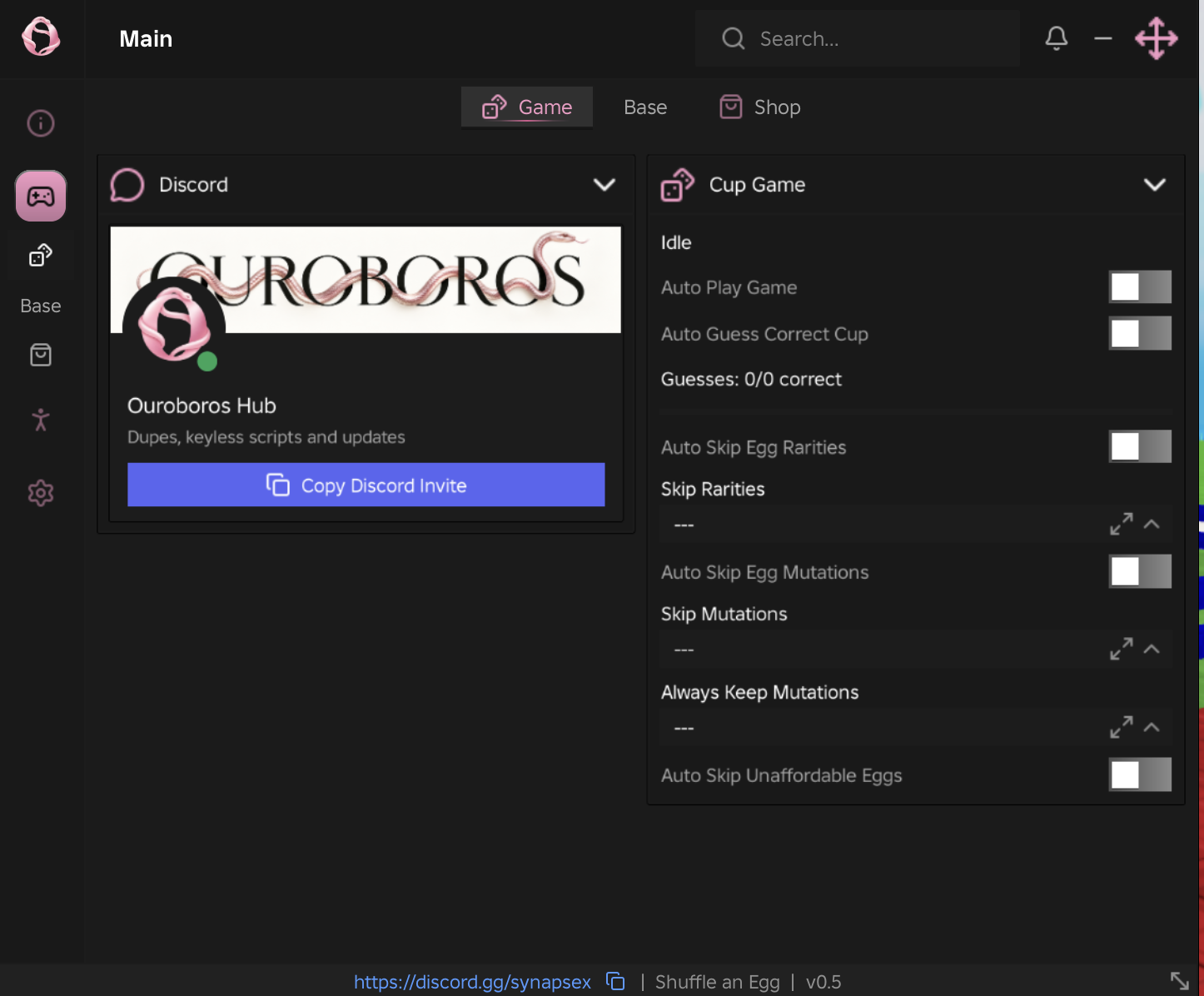
Task: Click the "v0.5" version label
Action: coord(823,982)
